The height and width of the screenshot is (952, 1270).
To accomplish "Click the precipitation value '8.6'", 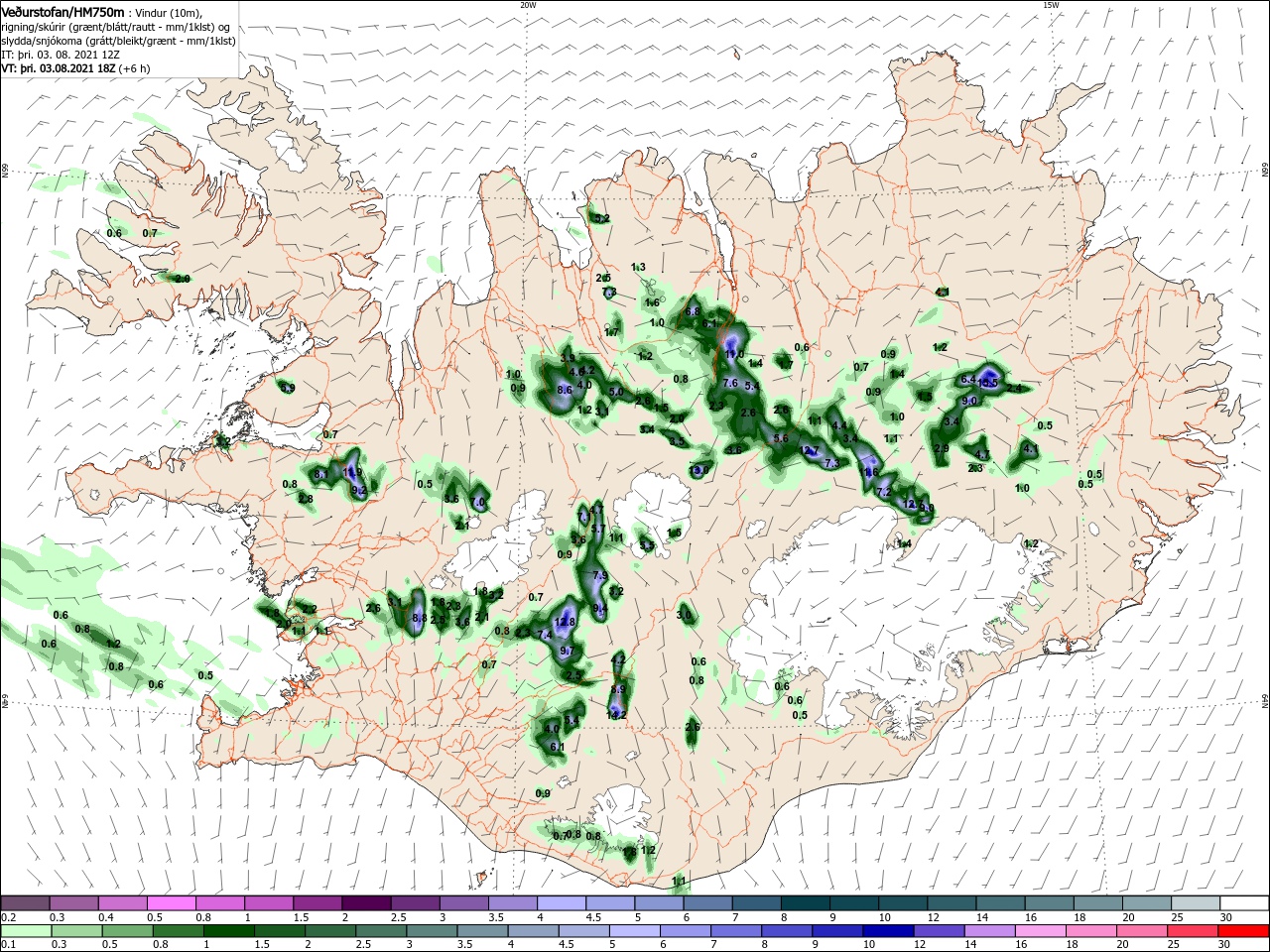I will coord(566,391).
